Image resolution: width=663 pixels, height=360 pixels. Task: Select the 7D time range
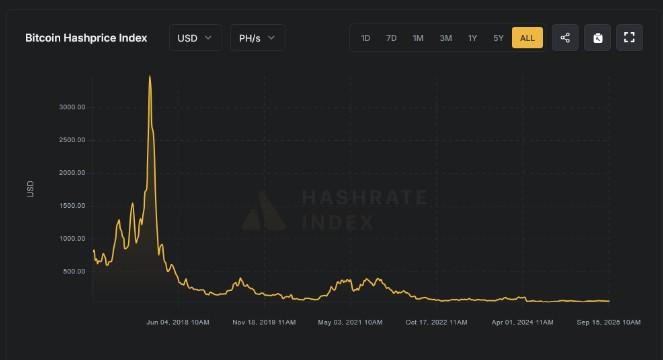click(x=391, y=38)
